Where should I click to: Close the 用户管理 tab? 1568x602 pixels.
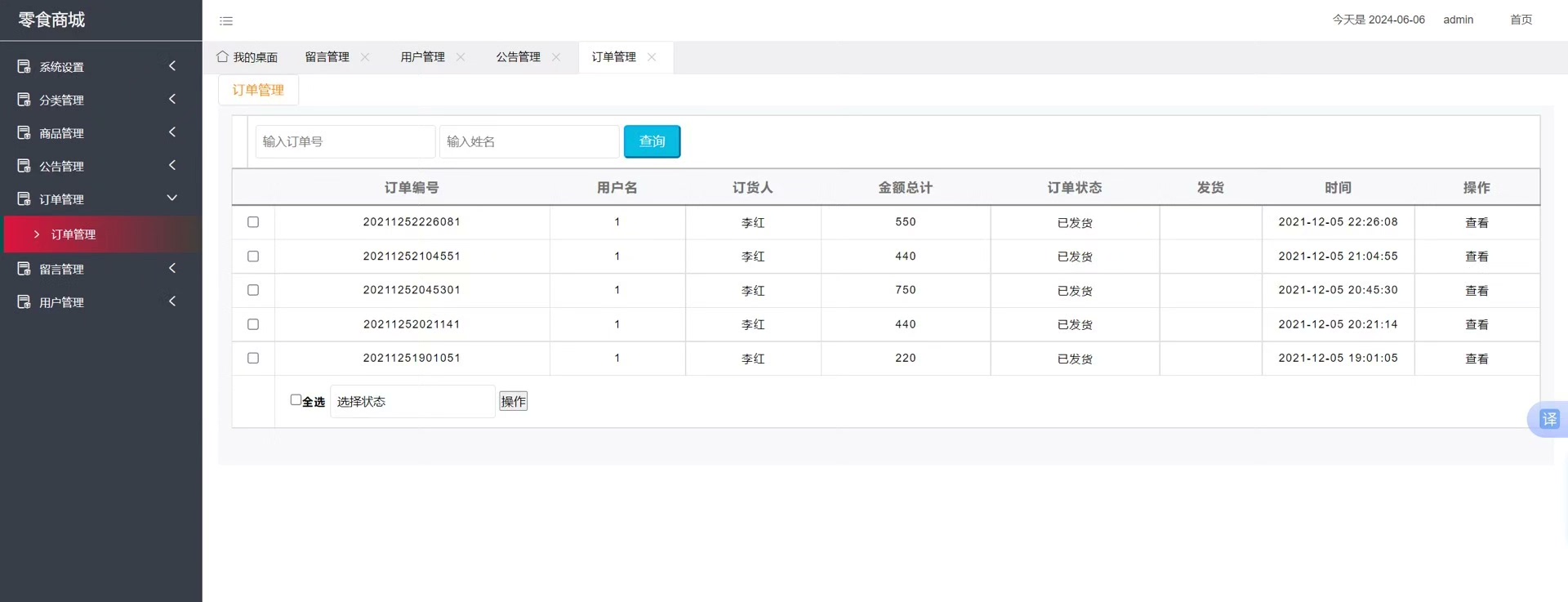point(461,57)
